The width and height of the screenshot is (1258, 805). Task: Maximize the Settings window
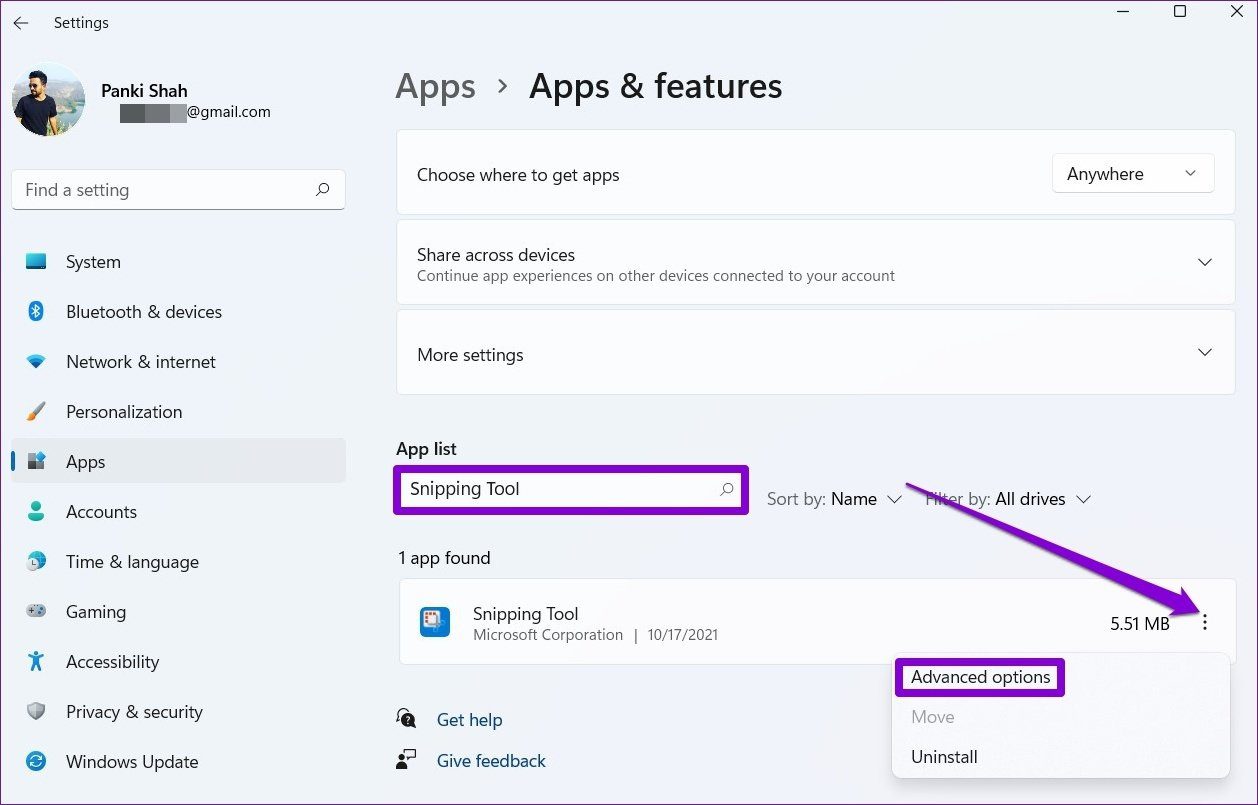click(x=1180, y=12)
